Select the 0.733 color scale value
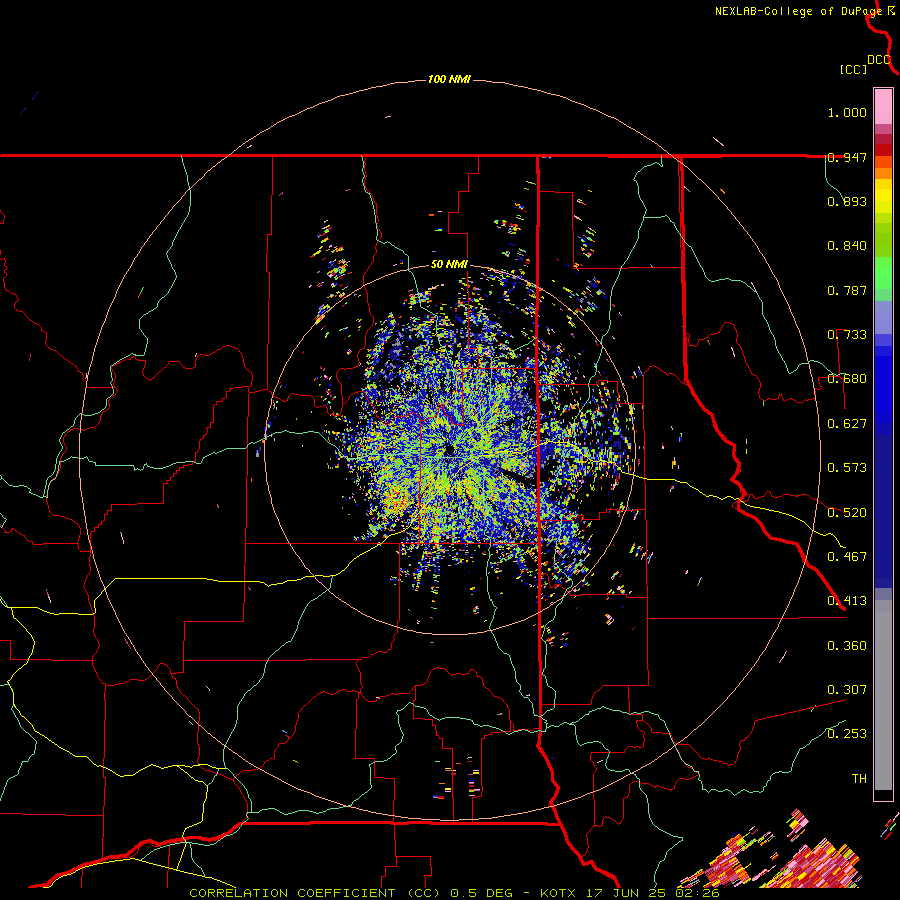The width and height of the screenshot is (900, 900). [x=847, y=335]
